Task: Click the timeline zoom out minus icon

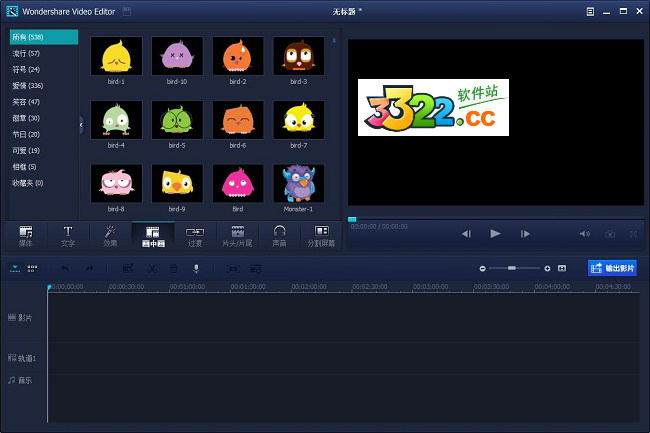Action: click(x=483, y=269)
